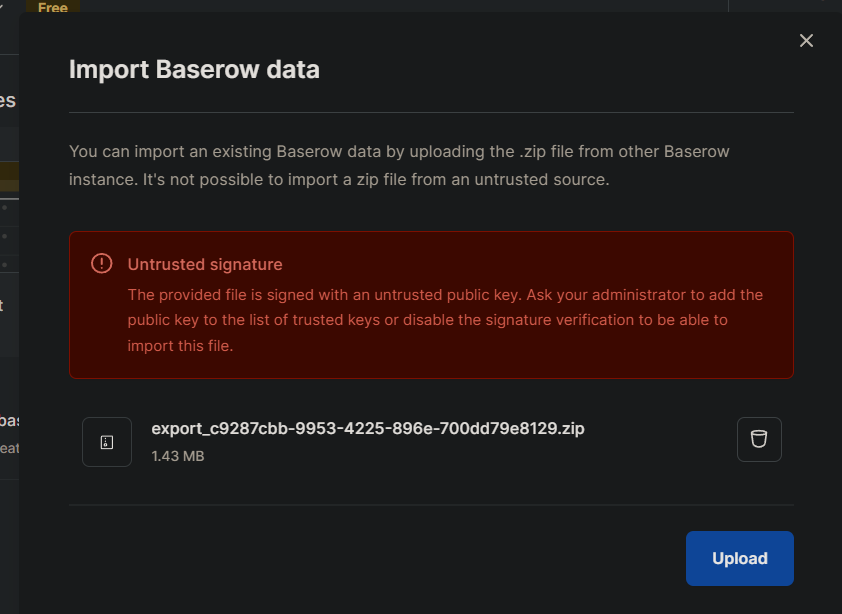Click the Import Baserow data title
This screenshot has height=614, width=842.
pyautogui.click(x=194, y=70)
